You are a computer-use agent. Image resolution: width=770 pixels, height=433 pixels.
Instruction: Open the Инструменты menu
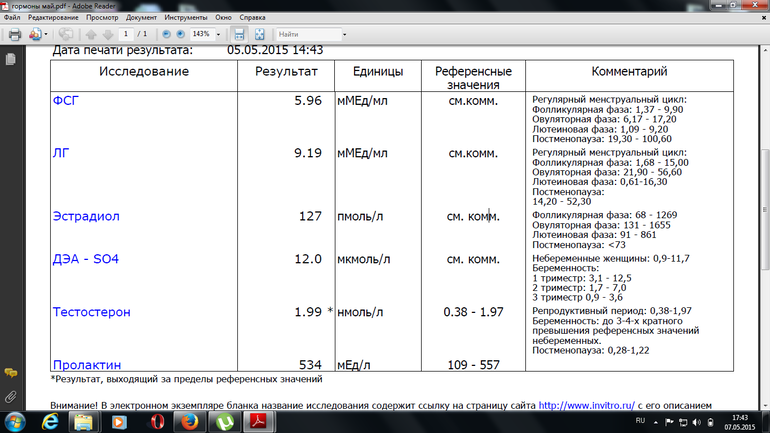pyautogui.click(x=186, y=17)
